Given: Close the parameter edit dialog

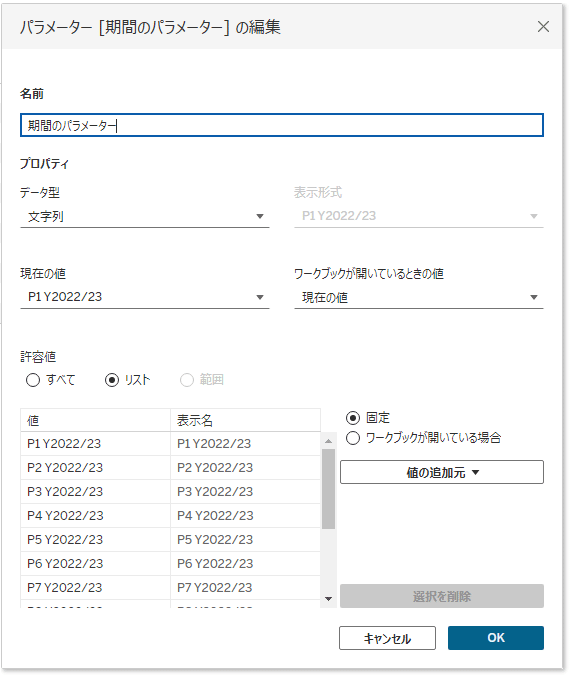Looking at the screenshot, I should tap(543, 27).
